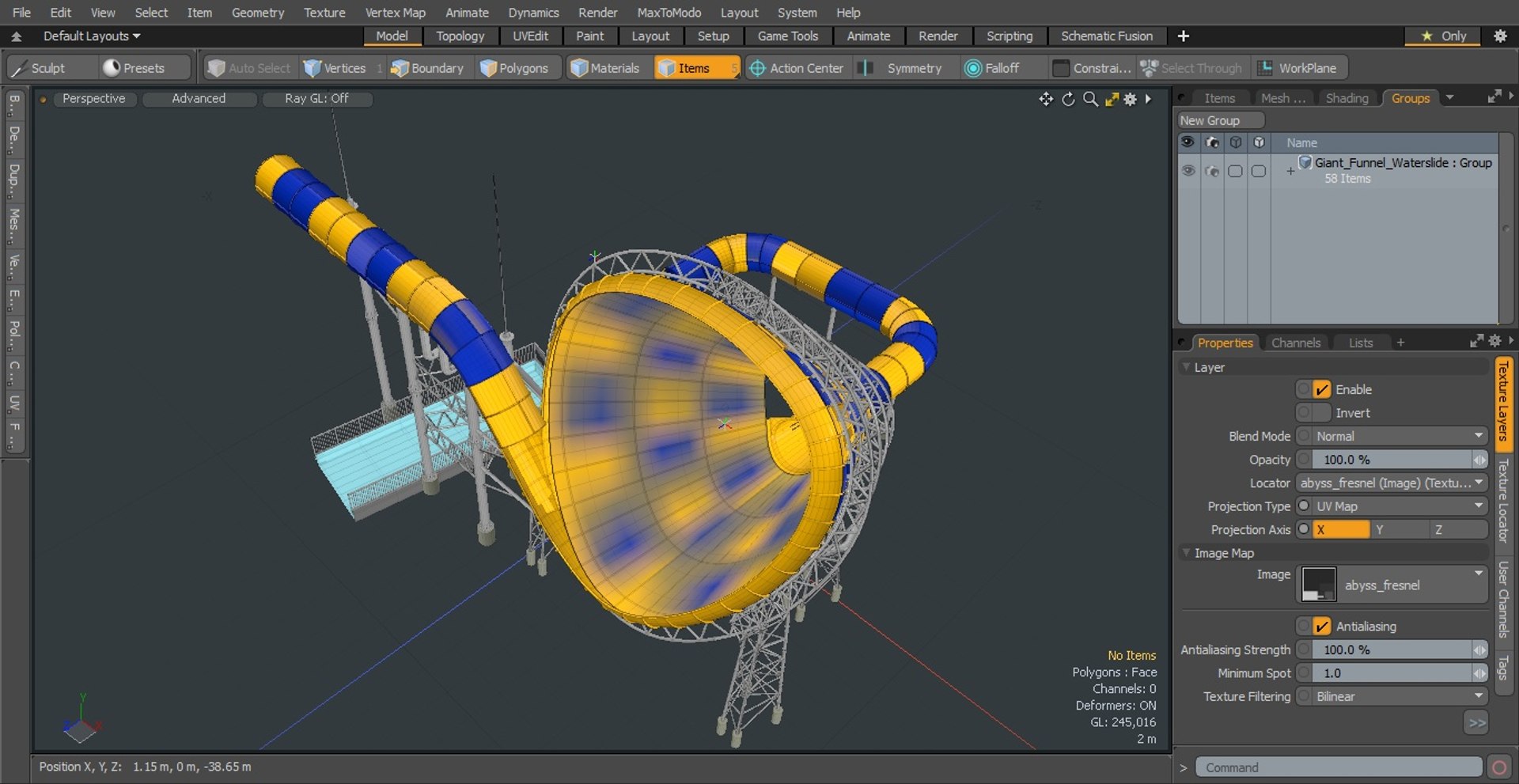Toggle the Invert checkbox
The height and width of the screenshot is (784, 1519).
point(1322,413)
